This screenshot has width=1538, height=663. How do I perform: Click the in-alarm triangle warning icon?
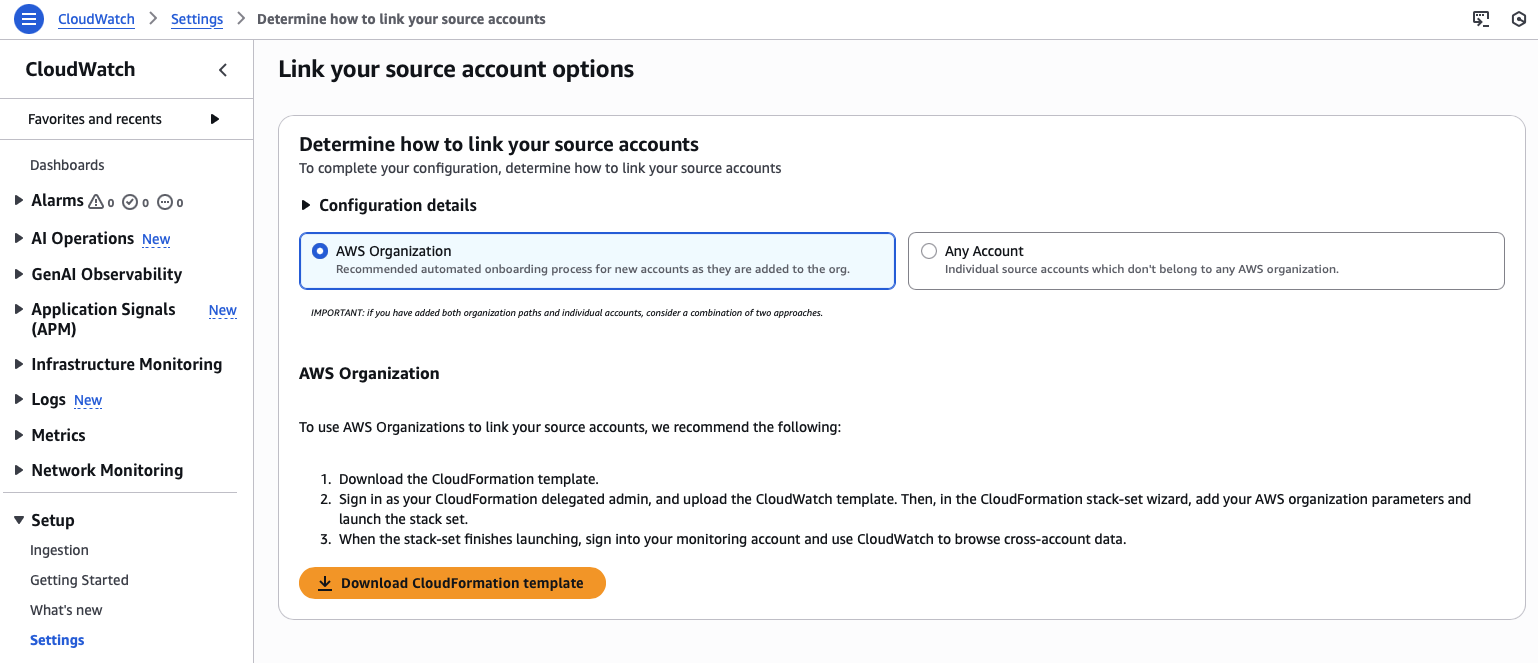(x=96, y=202)
